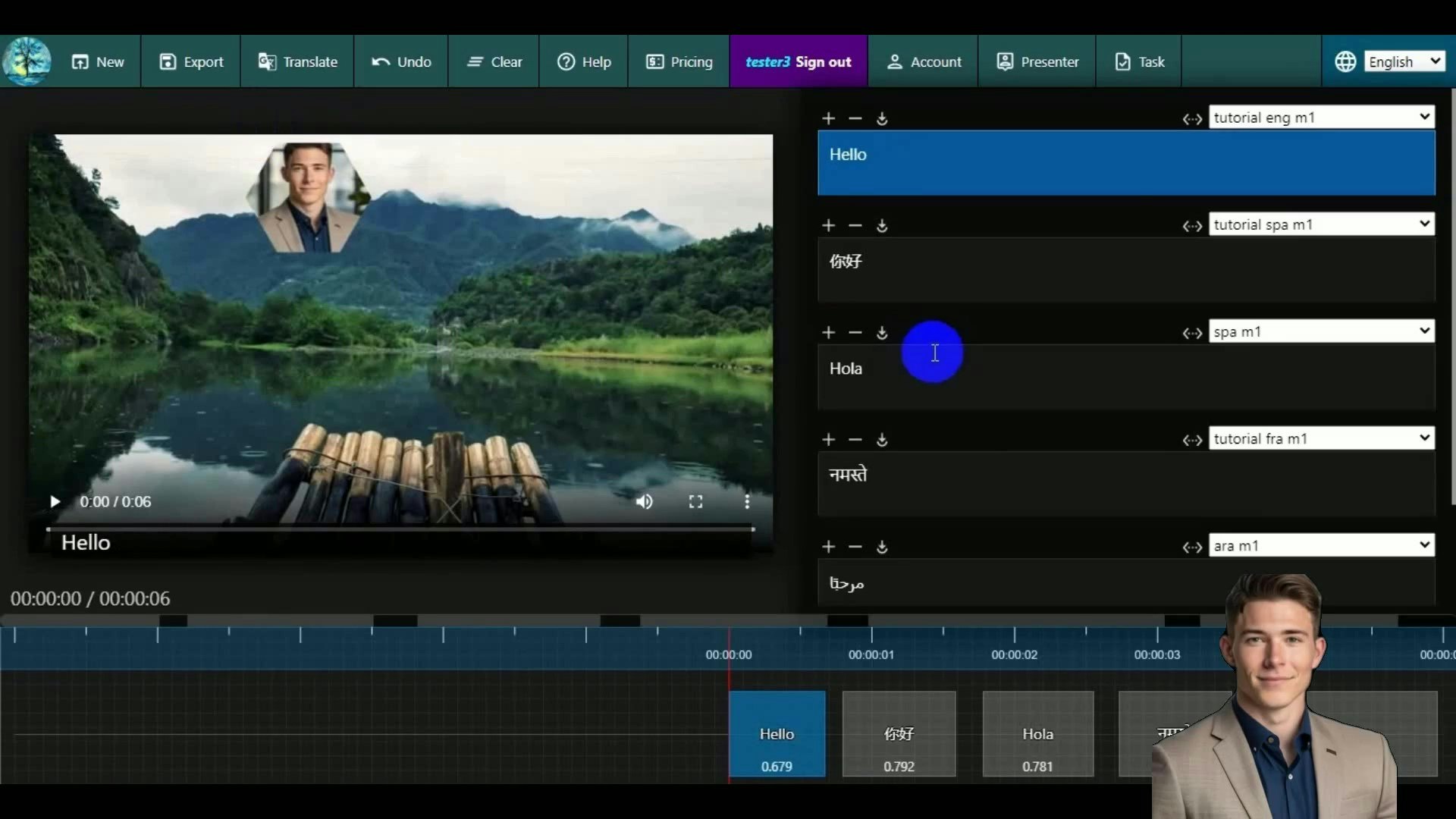Select the Hola clip on the timeline
The height and width of the screenshot is (819, 1456).
(x=1037, y=733)
